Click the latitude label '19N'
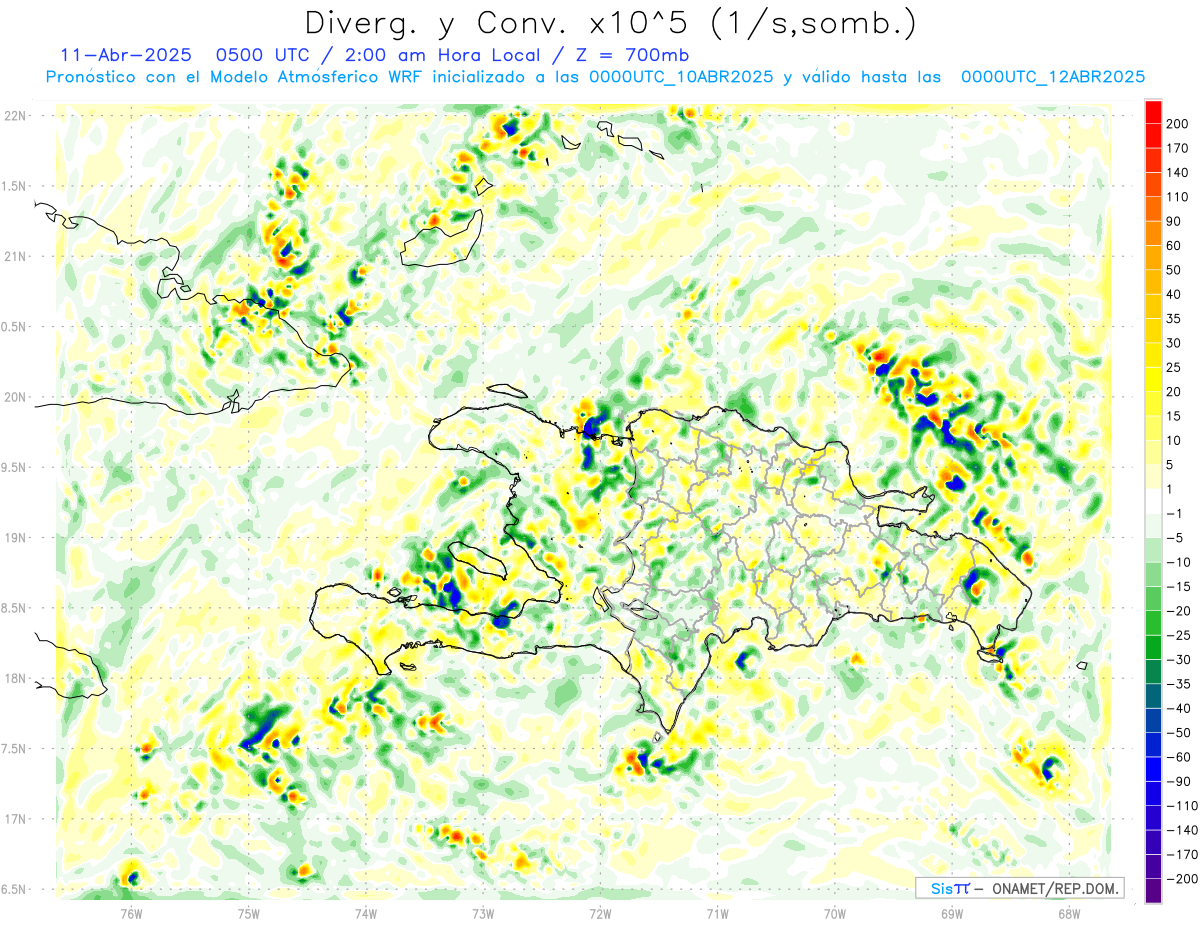1200x927 pixels. [16, 537]
